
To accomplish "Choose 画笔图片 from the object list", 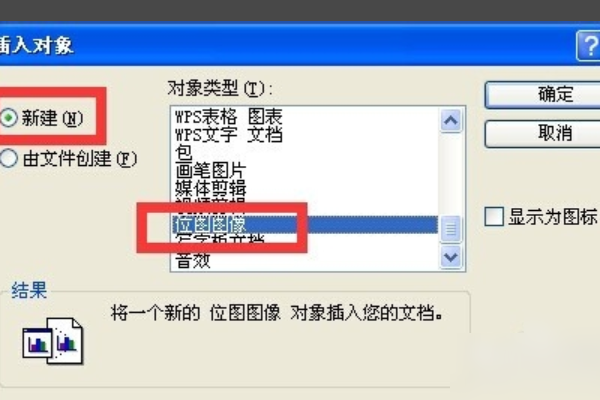I will 210,170.
